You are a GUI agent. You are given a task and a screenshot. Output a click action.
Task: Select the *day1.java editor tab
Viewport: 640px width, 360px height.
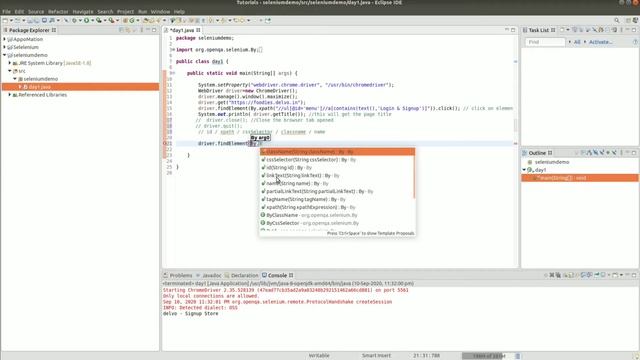[182, 30]
